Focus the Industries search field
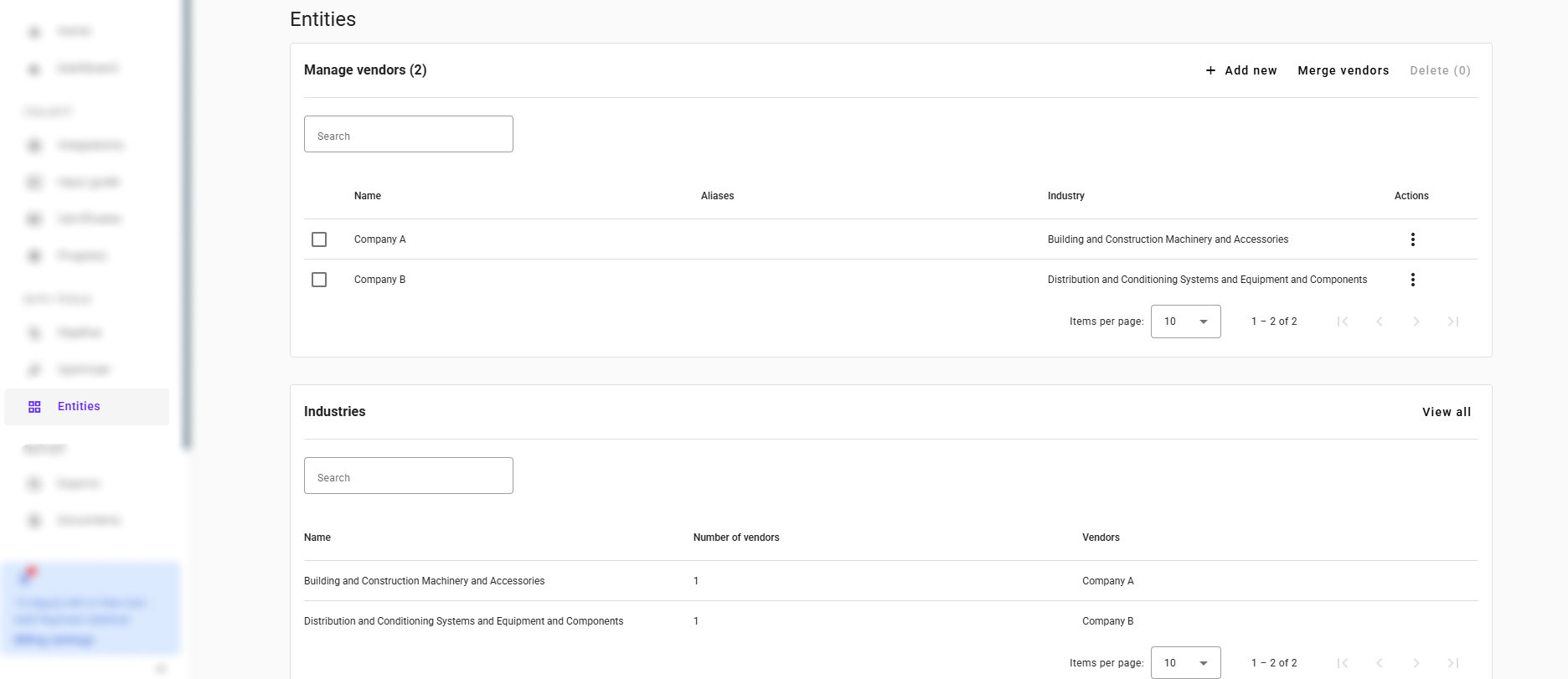This screenshot has width=1568, height=679. pos(409,476)
